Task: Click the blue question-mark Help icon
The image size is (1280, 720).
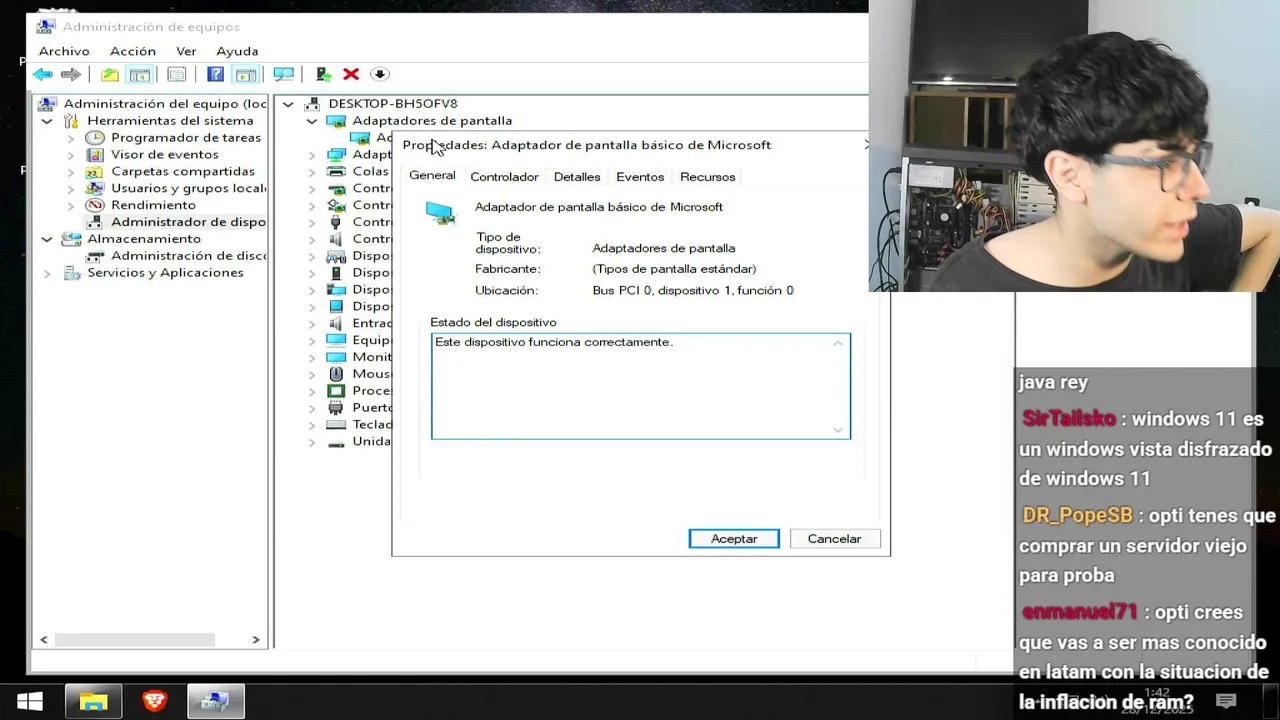Action: click(215, 74)
